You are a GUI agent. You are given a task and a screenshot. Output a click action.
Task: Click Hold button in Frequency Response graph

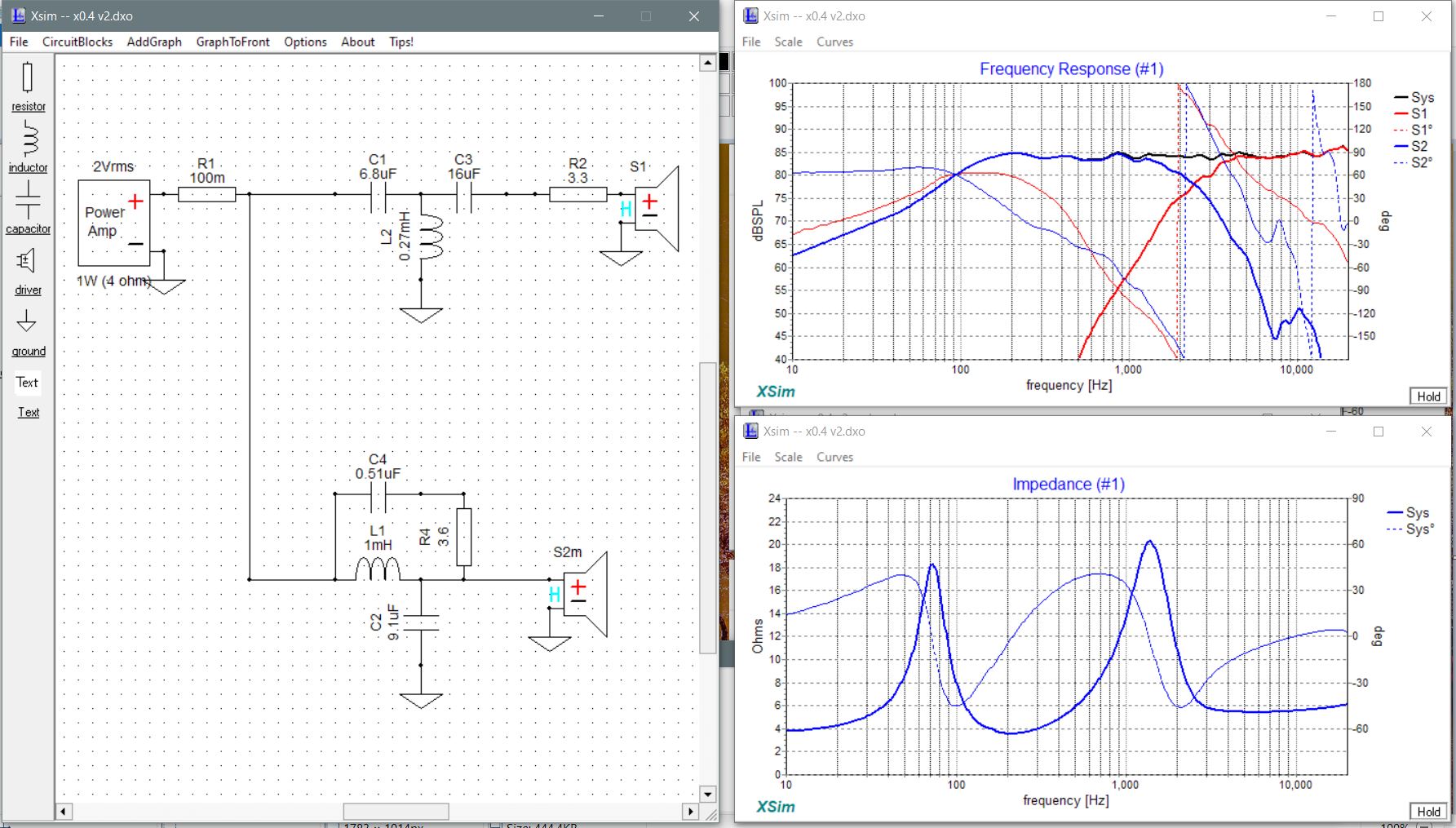(1428, 396)
